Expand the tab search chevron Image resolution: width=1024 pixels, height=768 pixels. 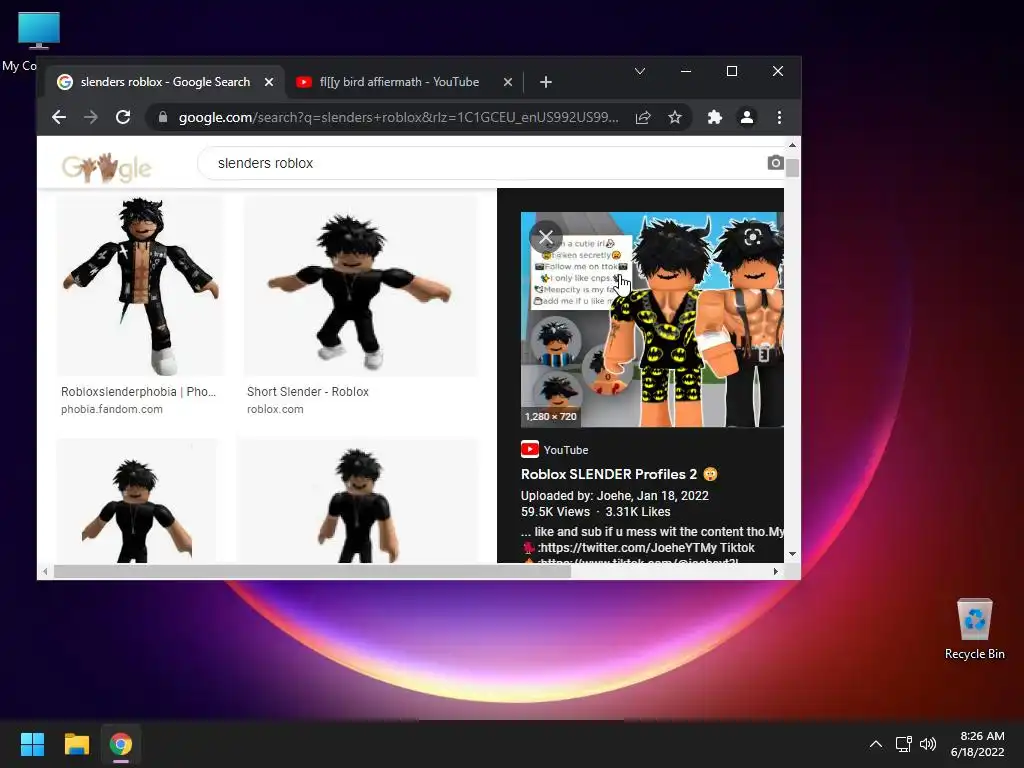point(640,71)
